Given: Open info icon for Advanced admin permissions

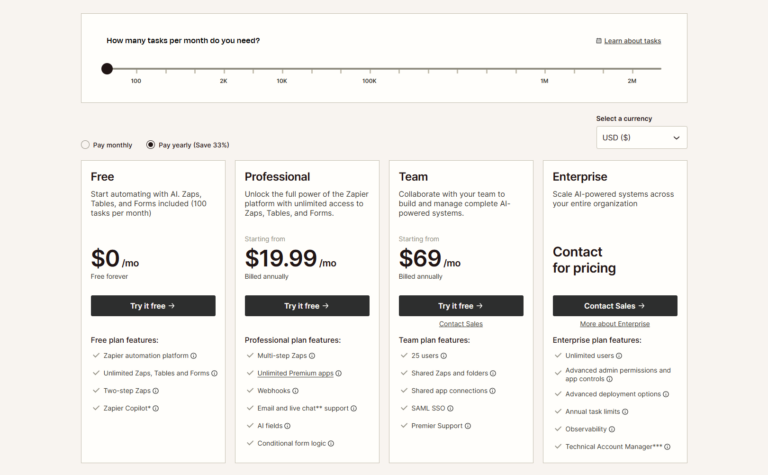Looking at the screenshot, I should coord(609,379).
